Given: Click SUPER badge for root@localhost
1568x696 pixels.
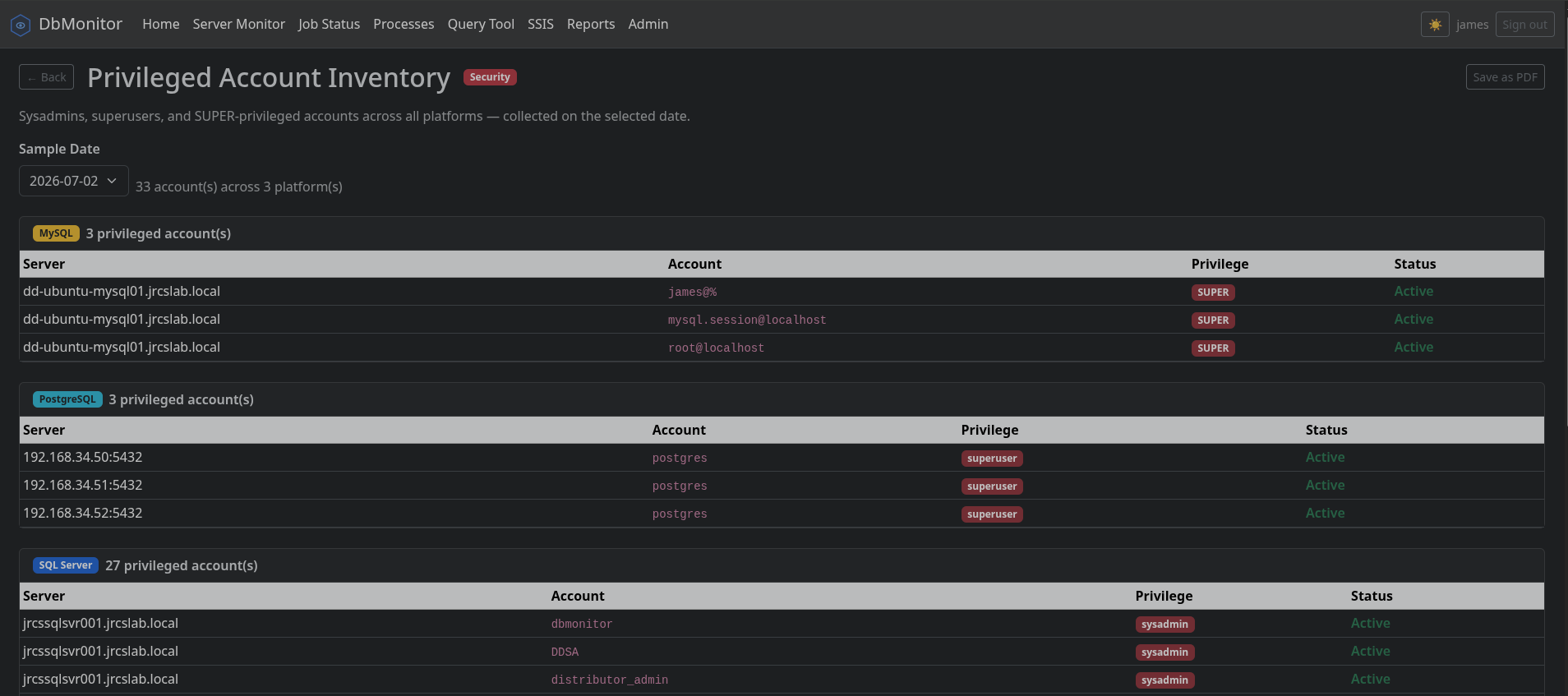Looking at the screenshot, I should 1213,348.
